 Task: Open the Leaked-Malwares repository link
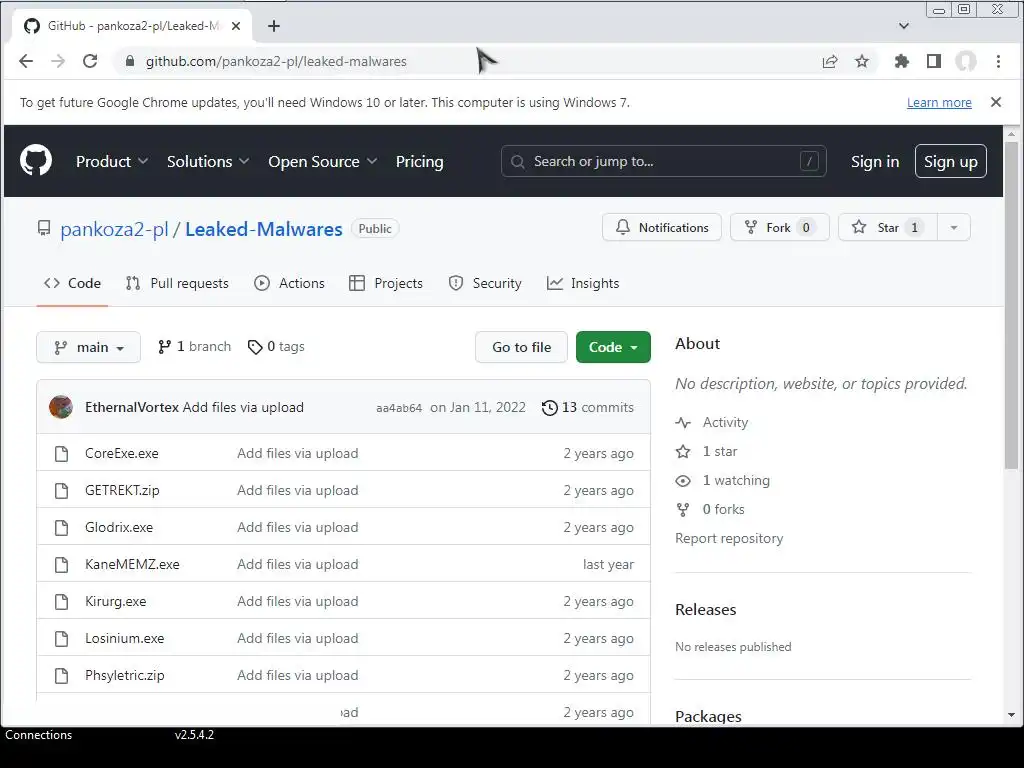point(264,229)
